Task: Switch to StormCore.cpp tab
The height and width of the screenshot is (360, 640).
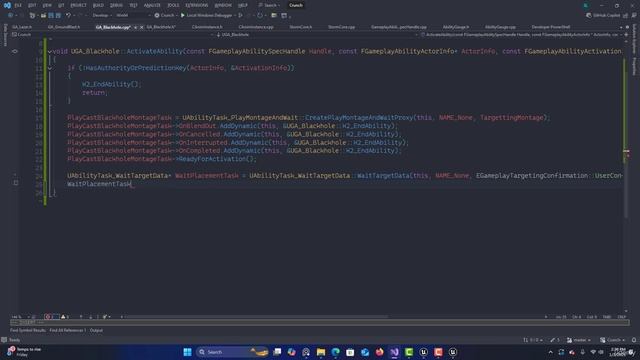Action: pos(341,27)
